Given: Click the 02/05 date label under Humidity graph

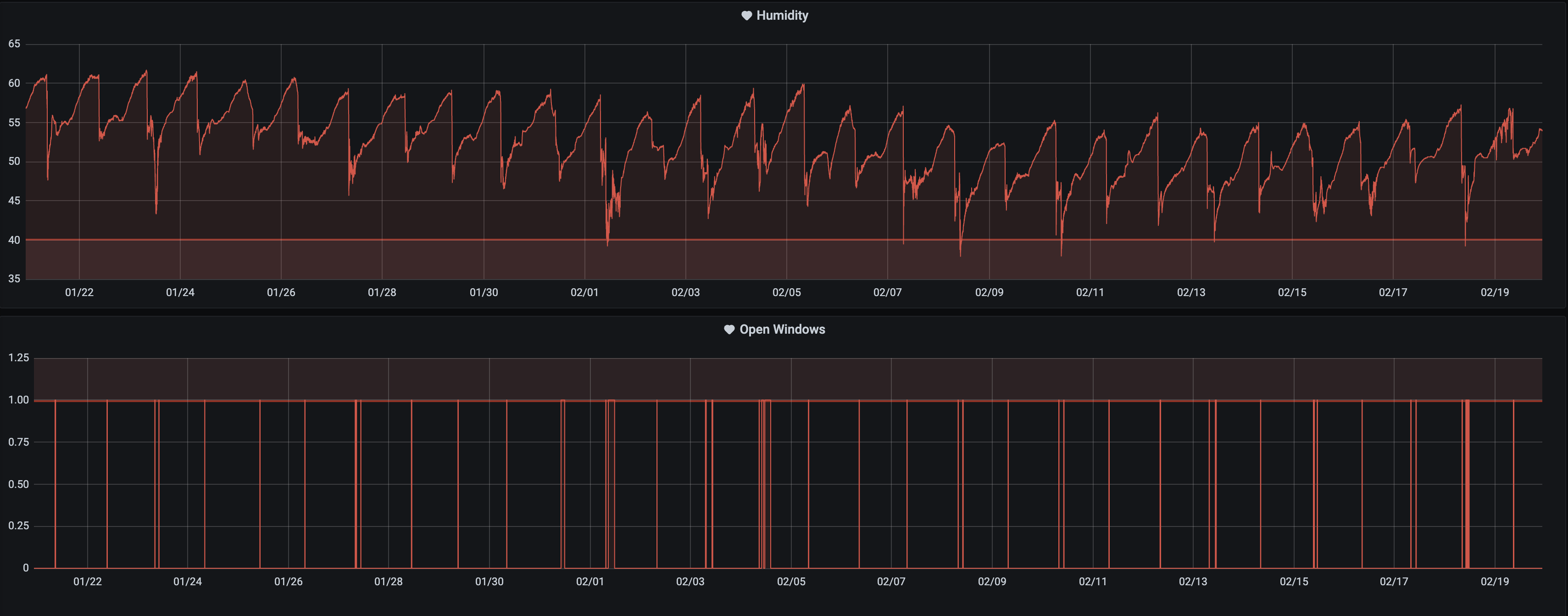Looking at the screenshot, I should [786, 292].
